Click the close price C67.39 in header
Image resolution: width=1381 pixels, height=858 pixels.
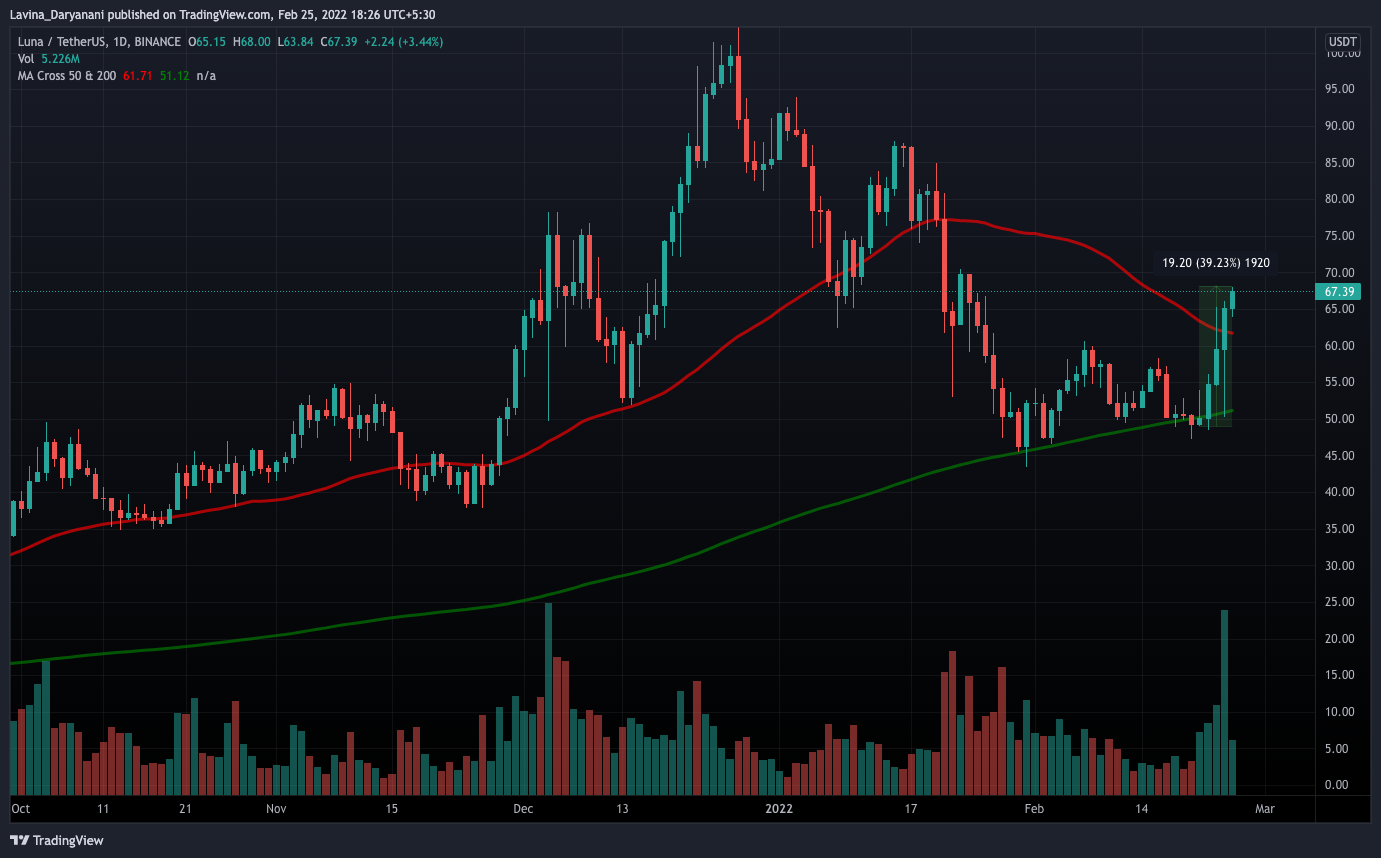(338, 42)
